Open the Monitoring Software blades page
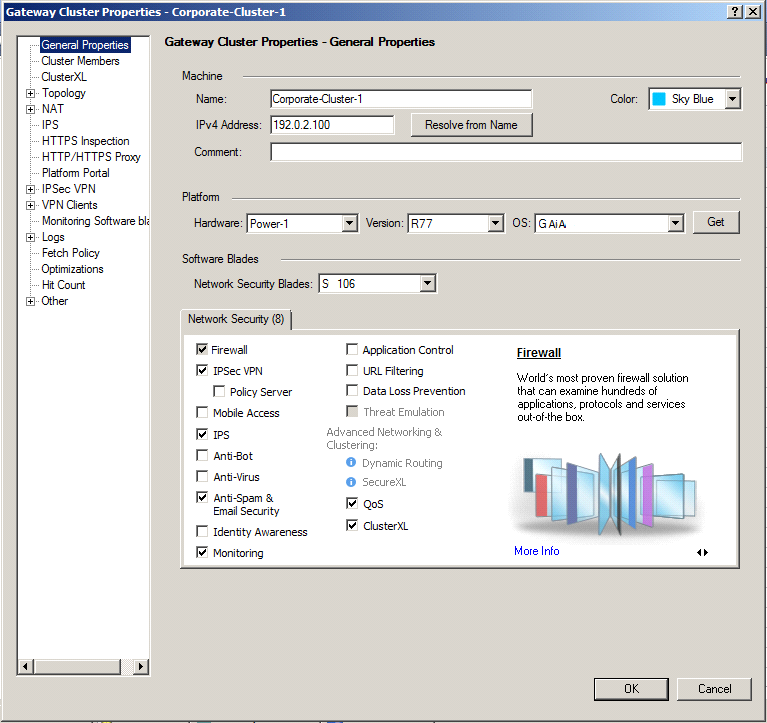767x723 pixels. (95, 221)
